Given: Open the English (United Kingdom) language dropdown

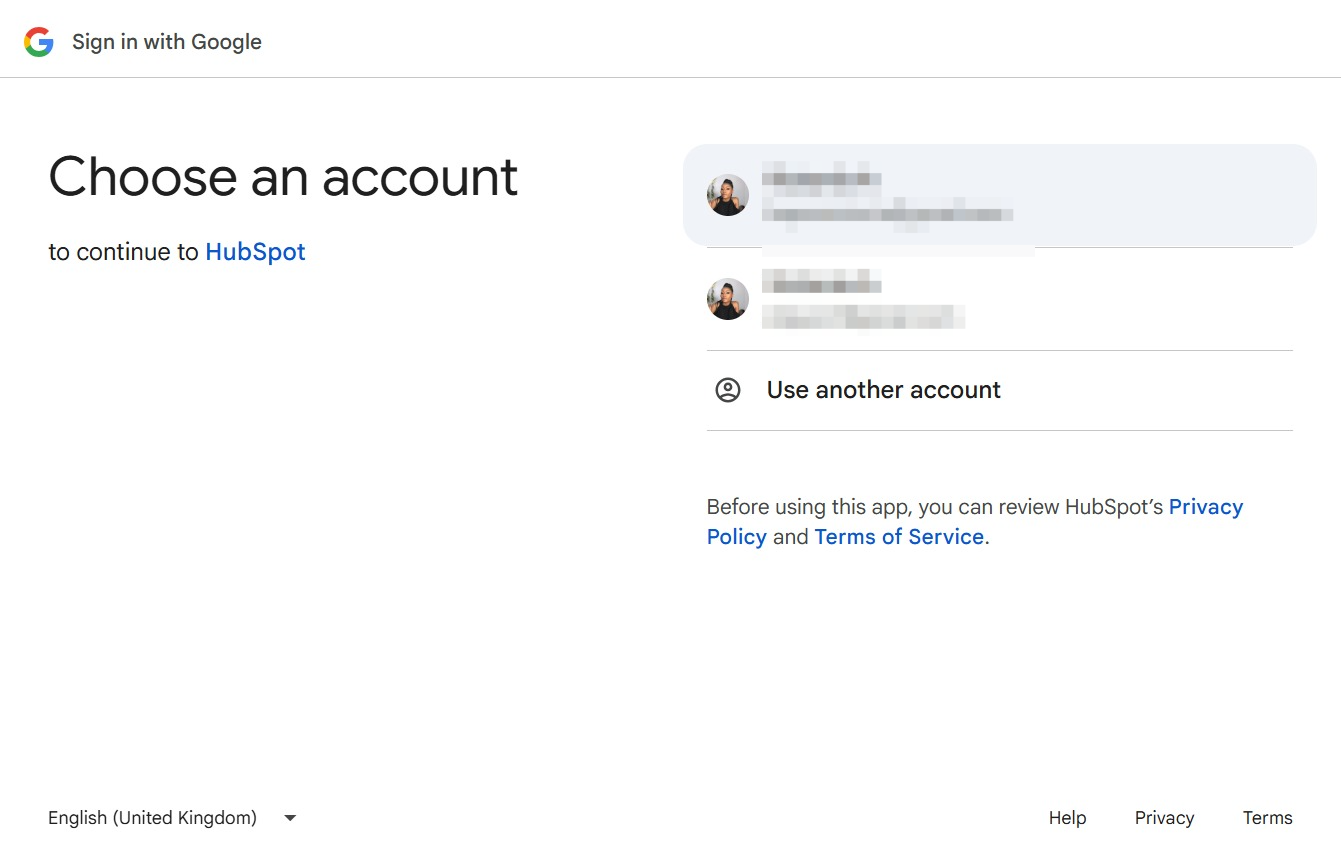Looking at the screenshot, I should [x=173, y=818].
